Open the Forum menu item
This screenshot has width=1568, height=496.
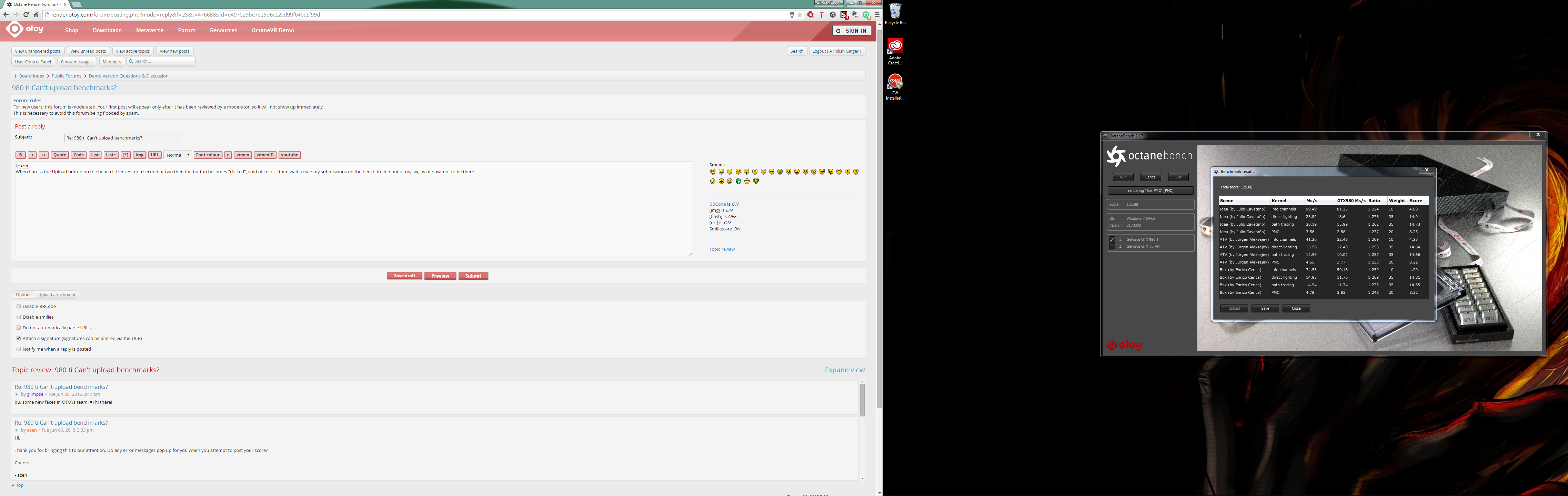click(x=186, y=30)
